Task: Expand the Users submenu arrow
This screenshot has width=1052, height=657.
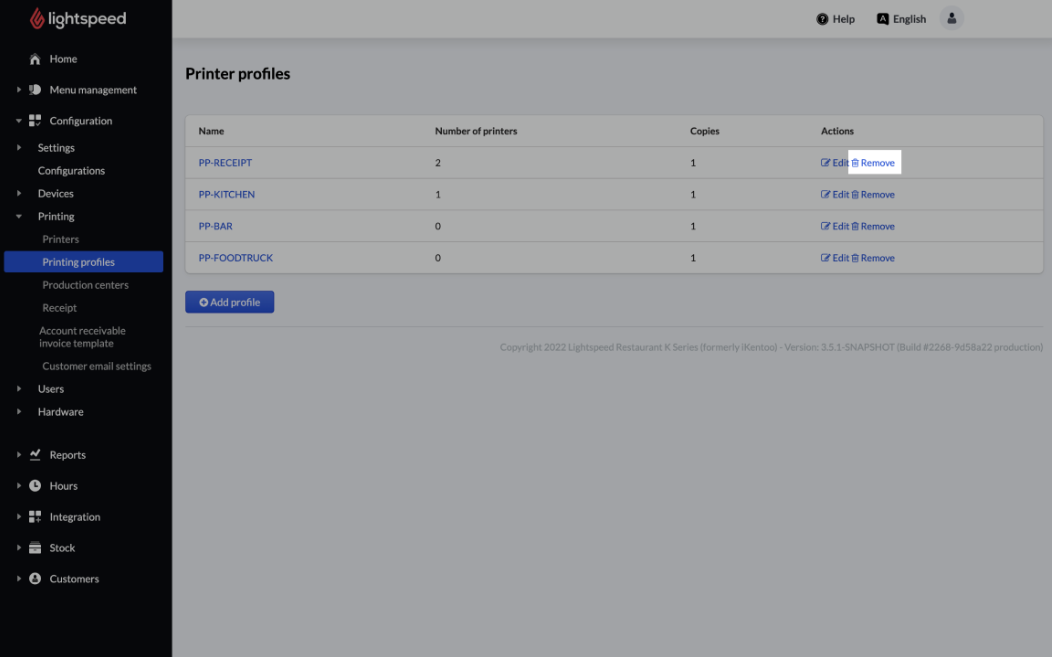Action: [18, 389]
